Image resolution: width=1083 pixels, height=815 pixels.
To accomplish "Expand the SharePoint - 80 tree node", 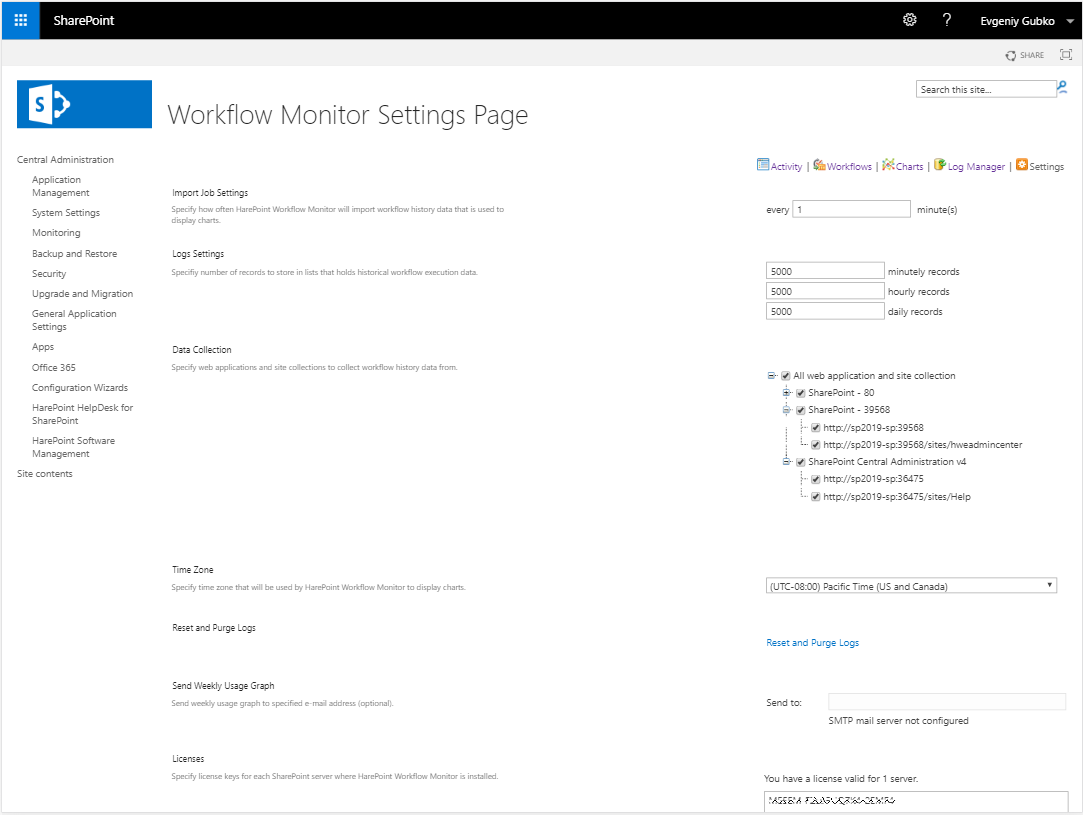I will point(787,393).
